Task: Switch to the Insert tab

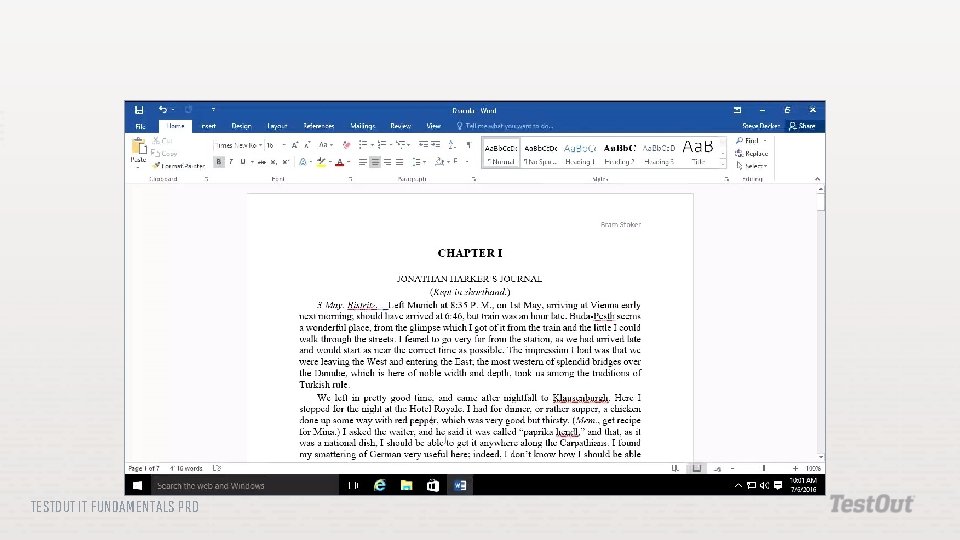Action: tap(209, 126)
